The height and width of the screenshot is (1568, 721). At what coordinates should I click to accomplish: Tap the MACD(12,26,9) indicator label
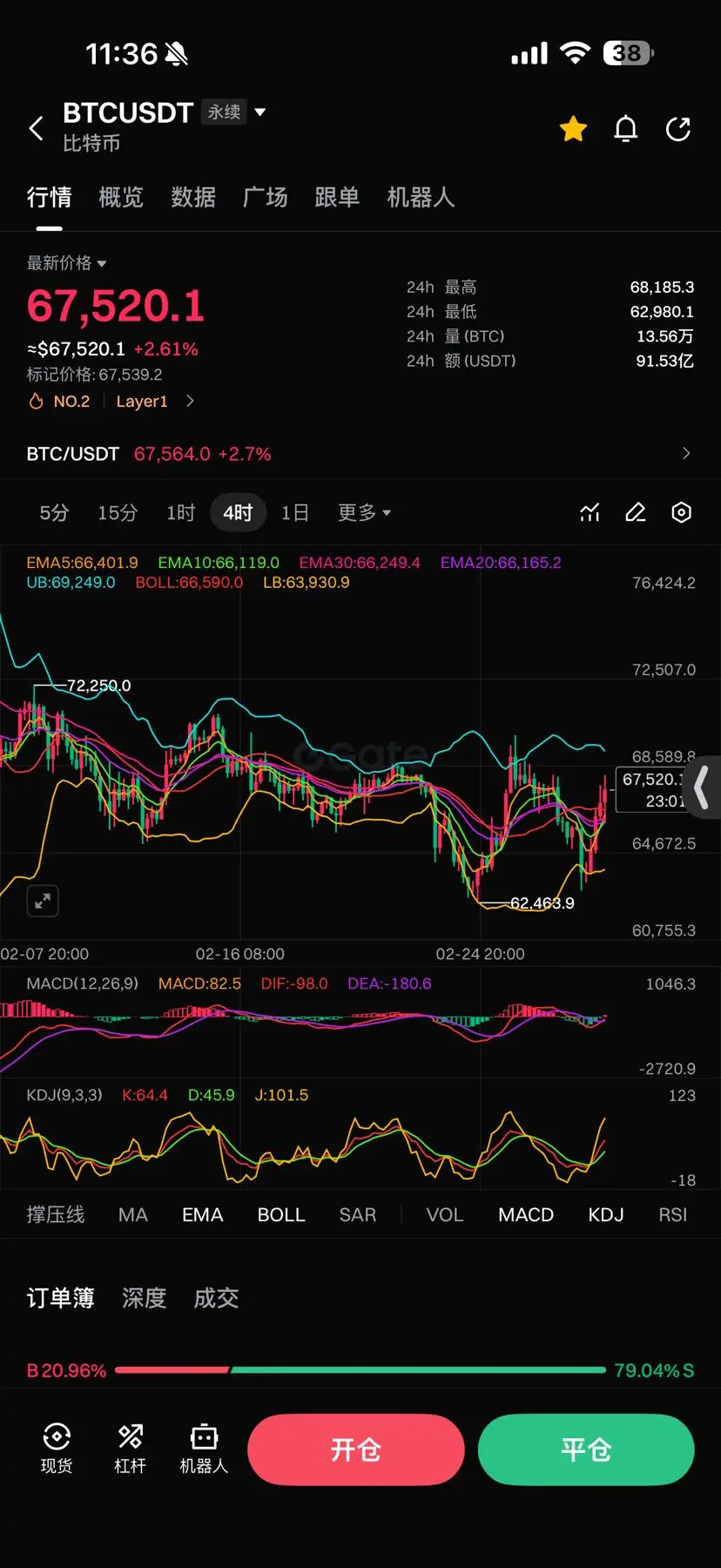click(83, 983)
